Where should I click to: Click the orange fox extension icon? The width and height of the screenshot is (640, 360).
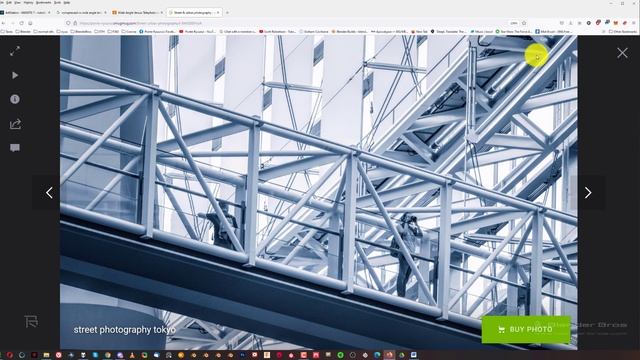point(616,23)
